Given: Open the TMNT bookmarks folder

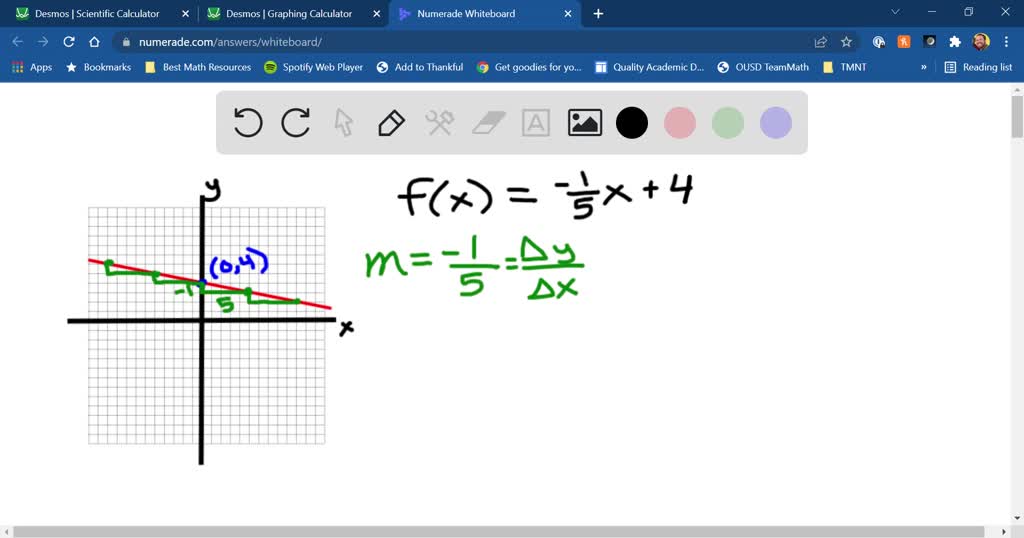Looking at the screenshot, I should point(845,67).
